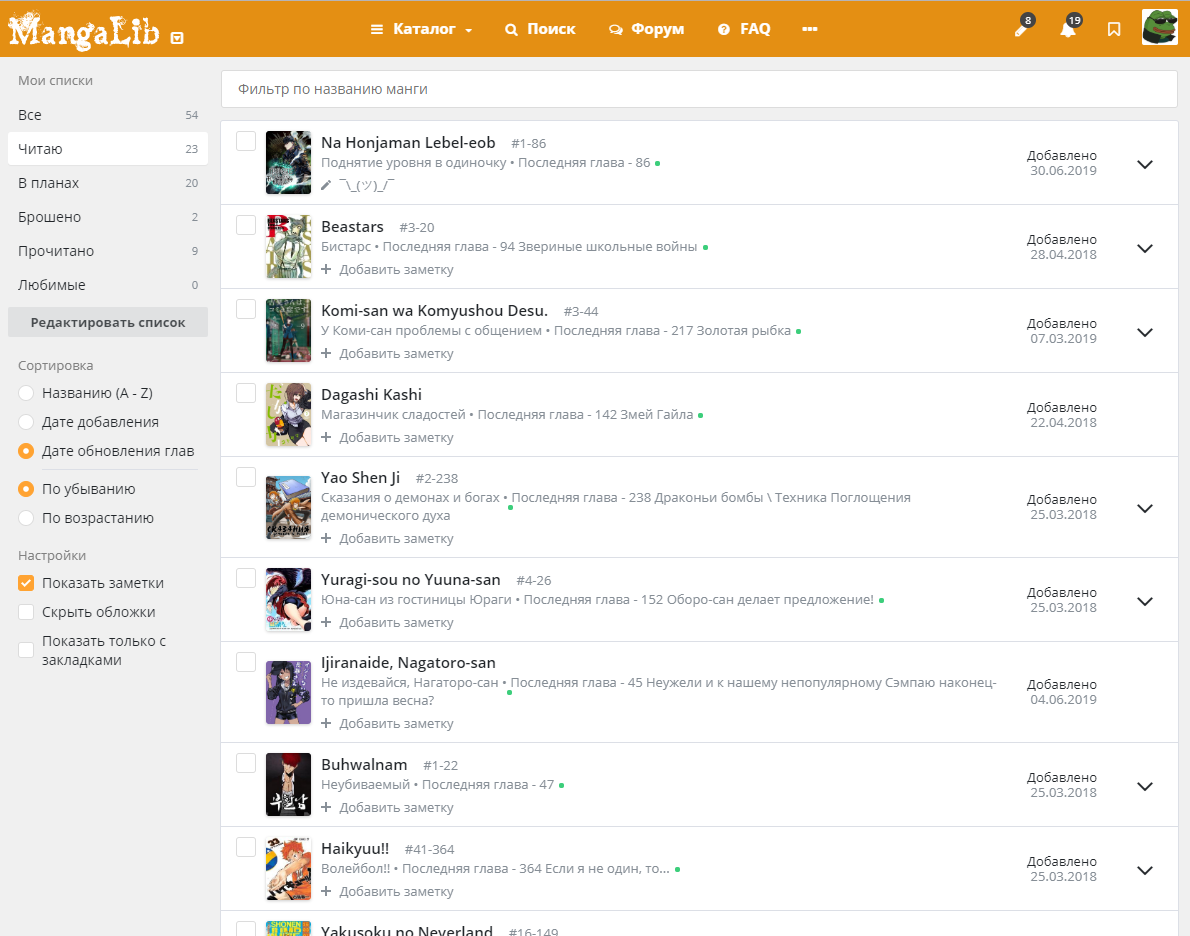This screenshot has height=936, width=1190.
Task: Open the Beastars cover thumbnail
Action: pos(288,247)
